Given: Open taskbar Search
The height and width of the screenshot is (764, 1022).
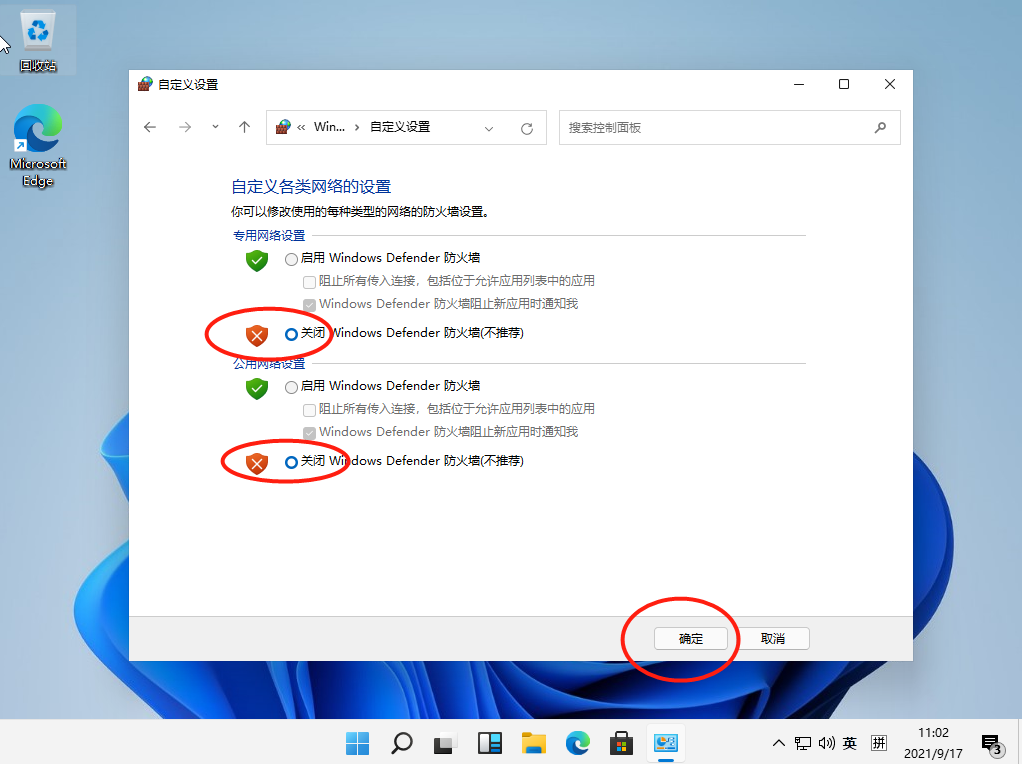Looking at the screenshot, I should coord(402,743).
